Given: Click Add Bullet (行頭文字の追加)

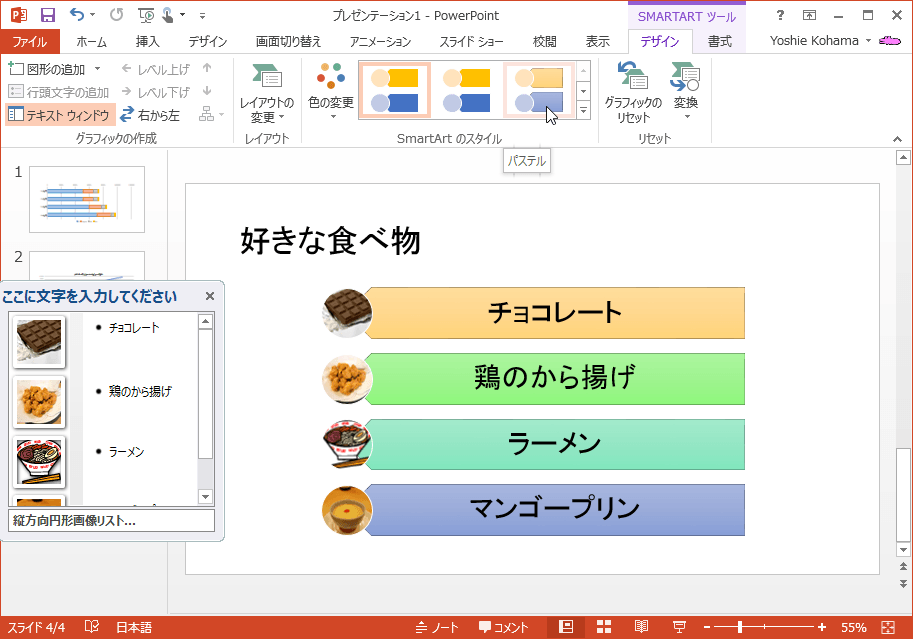Looking at the screenshot, I should (59, 92).
